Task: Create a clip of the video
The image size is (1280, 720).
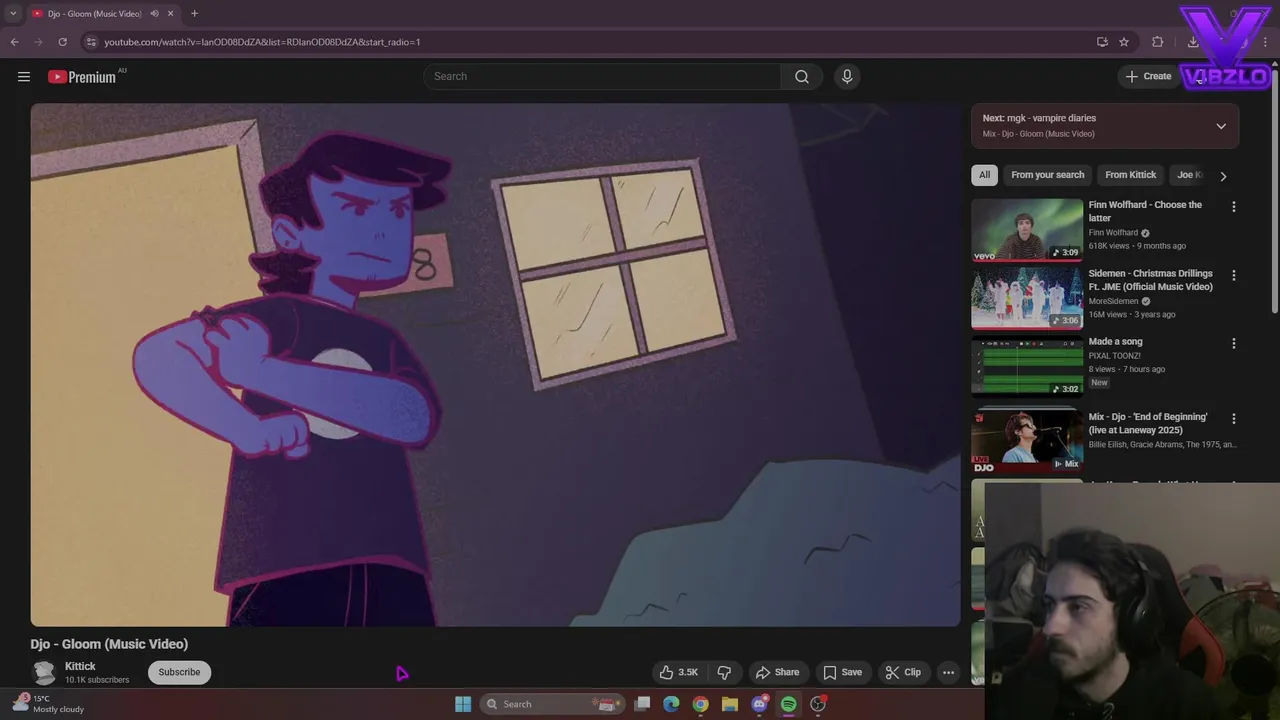Action: [x=903, y=672]
